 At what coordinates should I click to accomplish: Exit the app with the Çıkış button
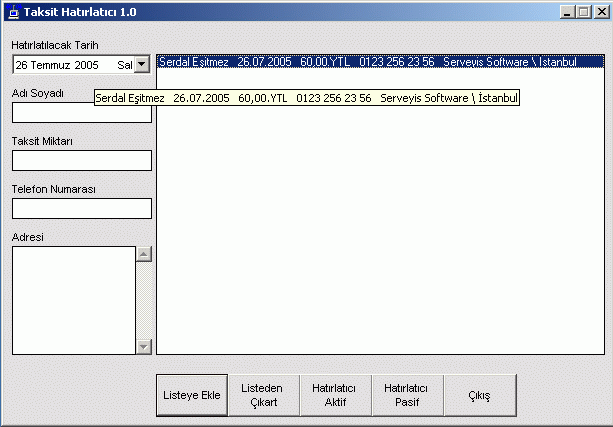(x=480, y=396)
